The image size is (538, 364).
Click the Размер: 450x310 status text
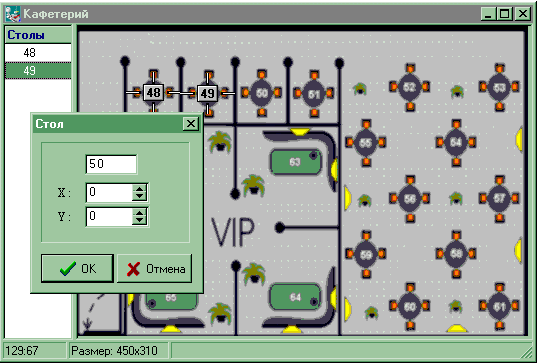114,351
